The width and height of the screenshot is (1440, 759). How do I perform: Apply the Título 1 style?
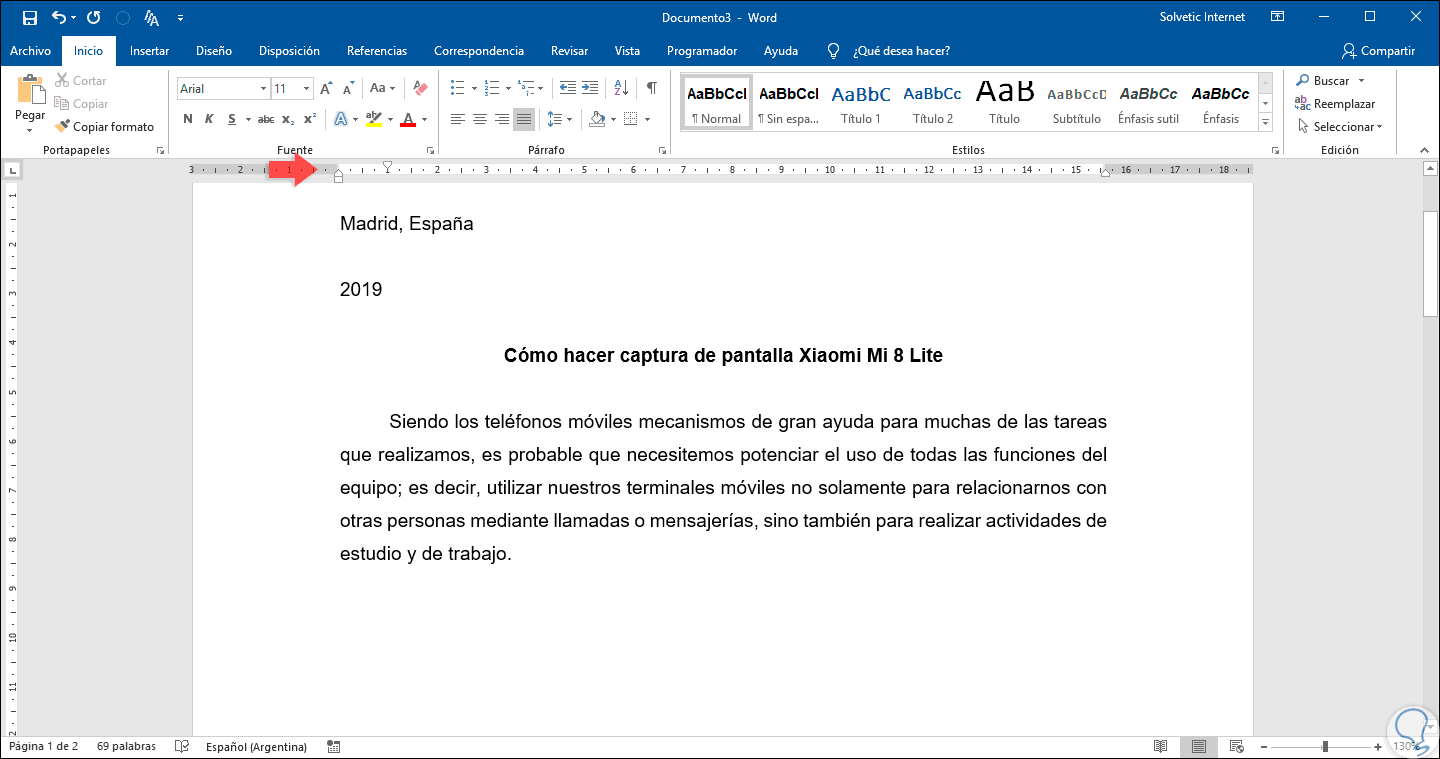point(861,102)
